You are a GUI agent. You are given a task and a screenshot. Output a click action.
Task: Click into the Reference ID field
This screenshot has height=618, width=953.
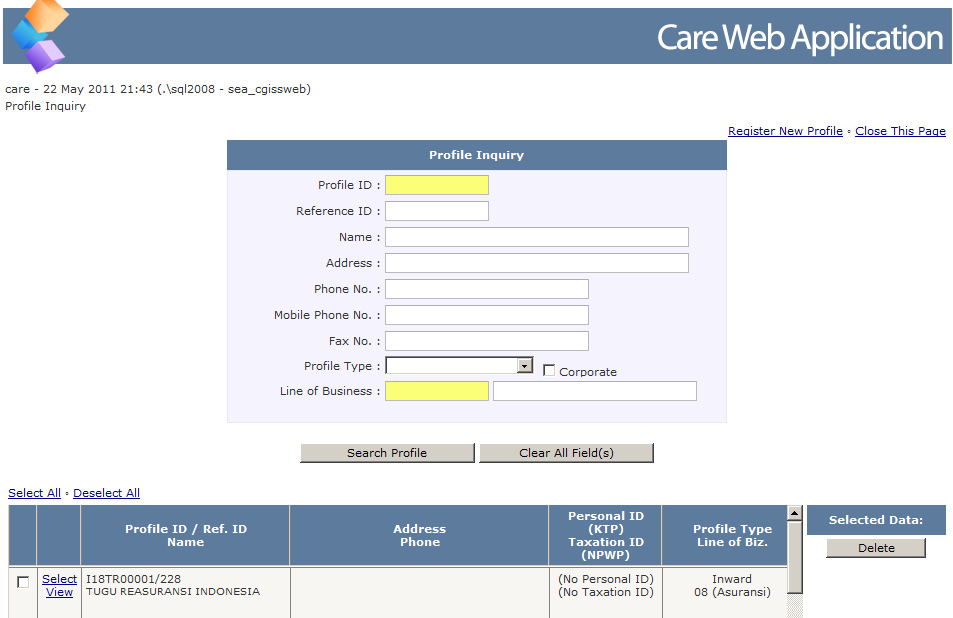coord(437,211)
